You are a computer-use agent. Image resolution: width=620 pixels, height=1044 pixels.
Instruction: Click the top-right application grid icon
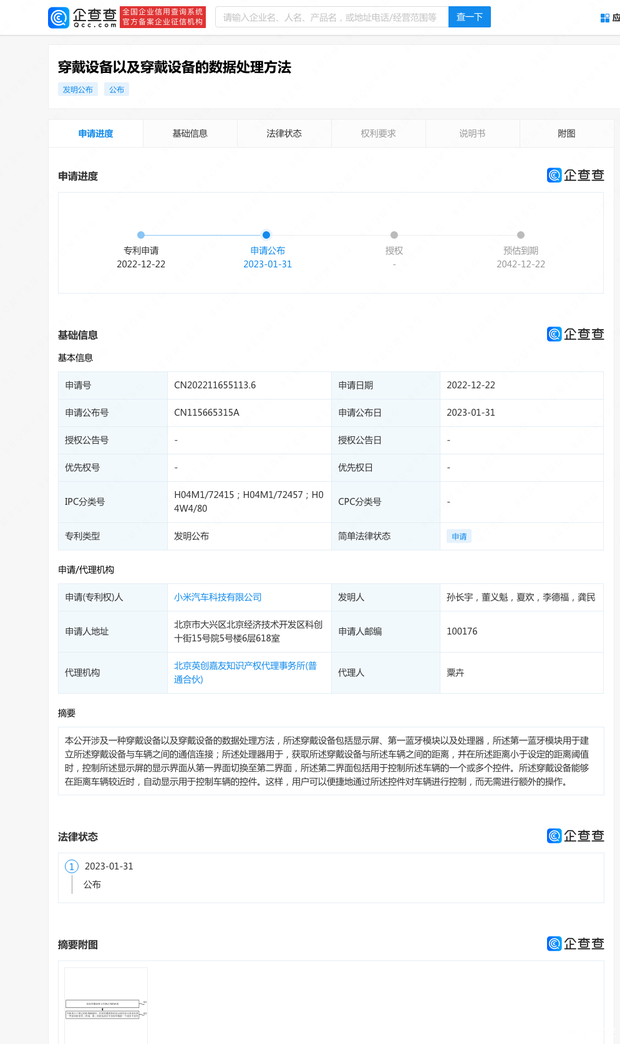click(x=605, y=18)
